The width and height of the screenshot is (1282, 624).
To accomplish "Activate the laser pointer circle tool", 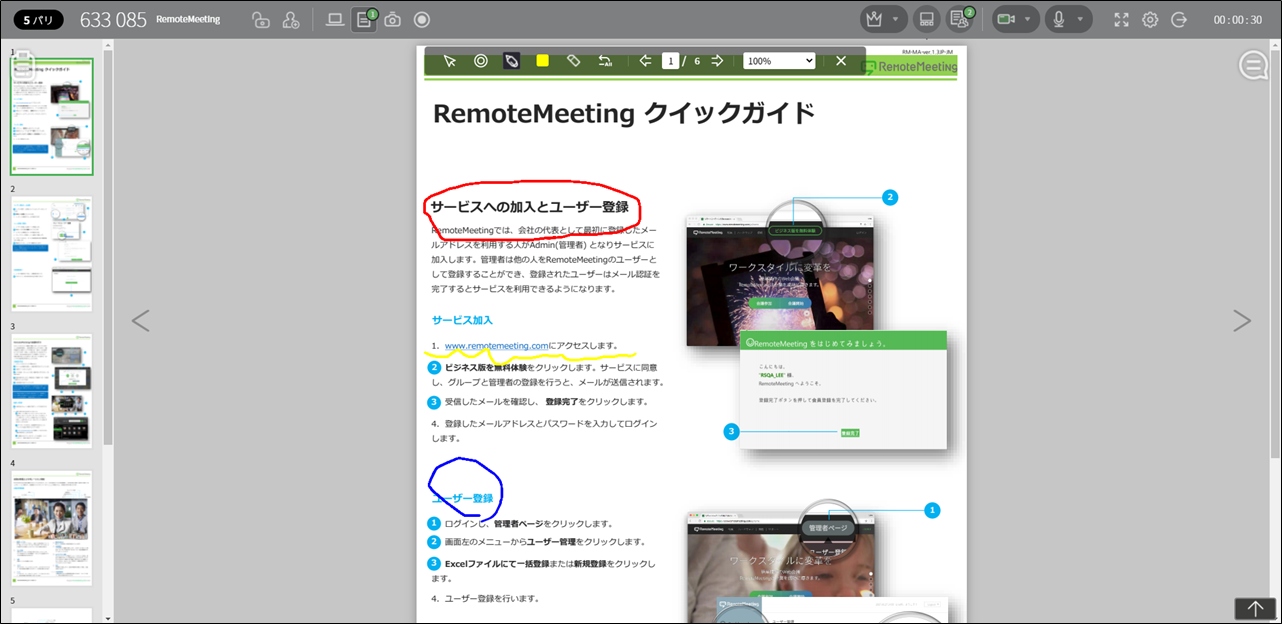I will [x=481, y=61].
